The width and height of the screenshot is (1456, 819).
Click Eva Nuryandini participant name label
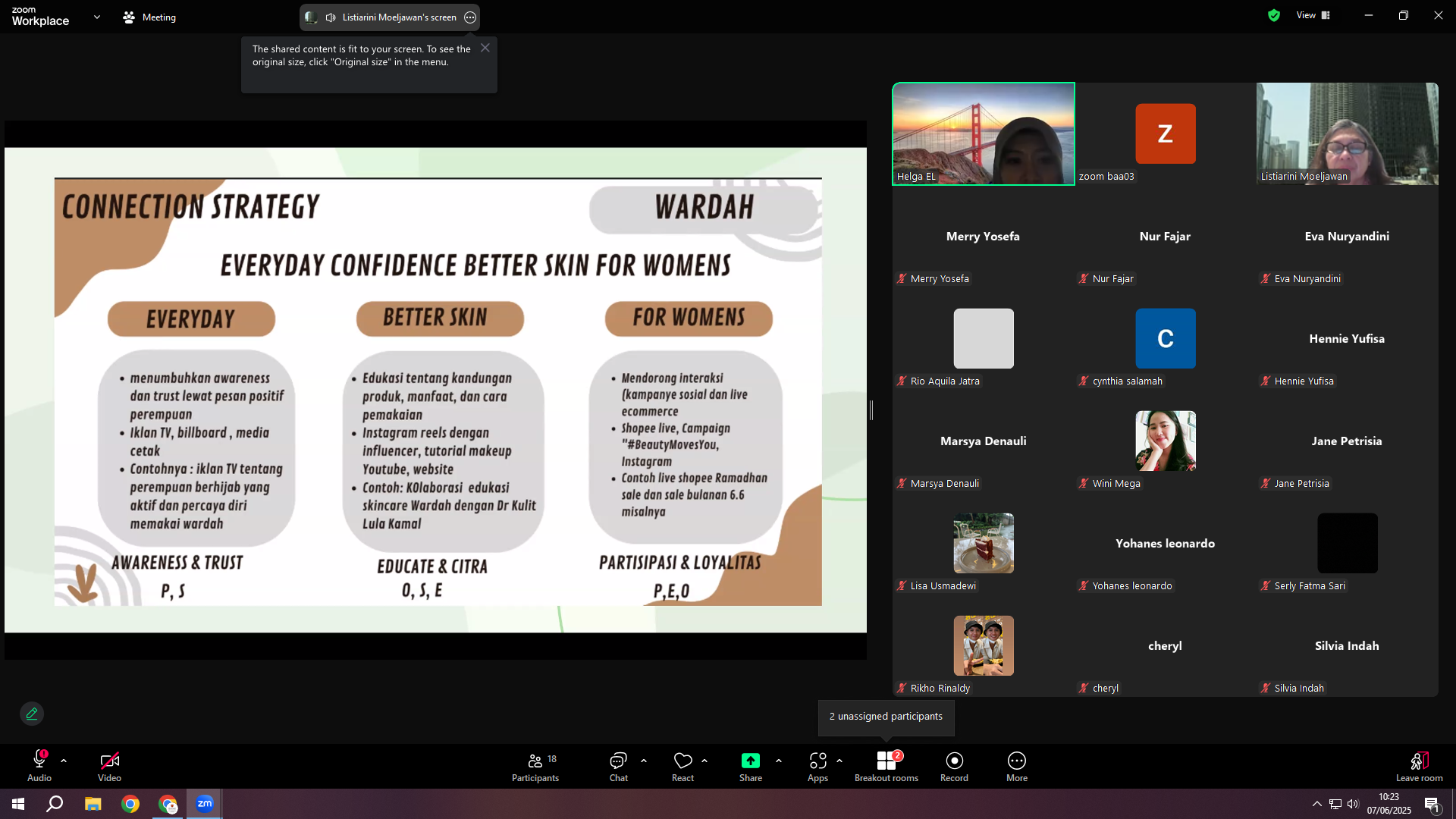pos(1307,279)
